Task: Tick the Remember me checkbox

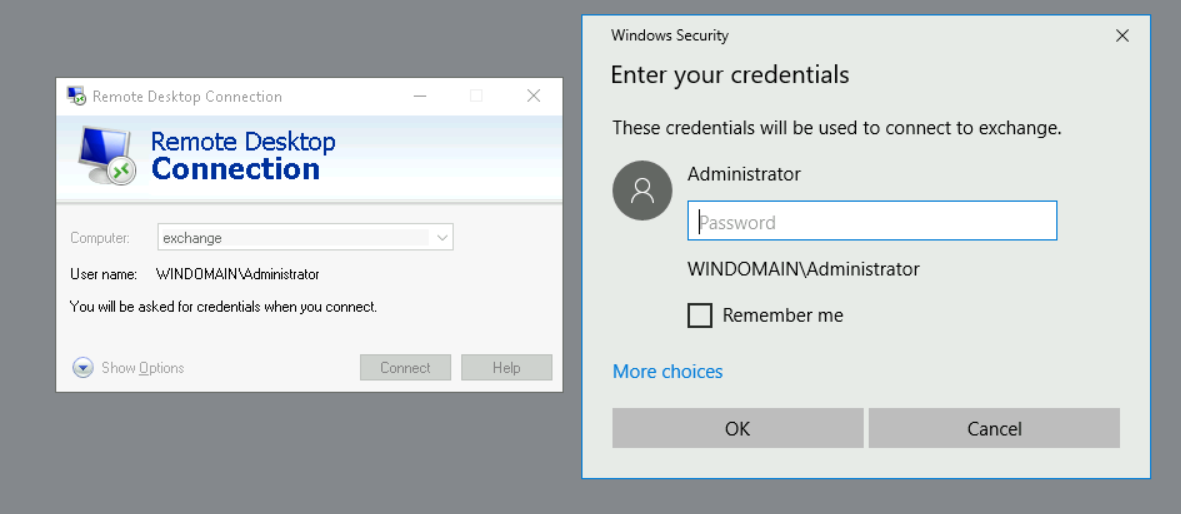Action: tap(700, 315)
